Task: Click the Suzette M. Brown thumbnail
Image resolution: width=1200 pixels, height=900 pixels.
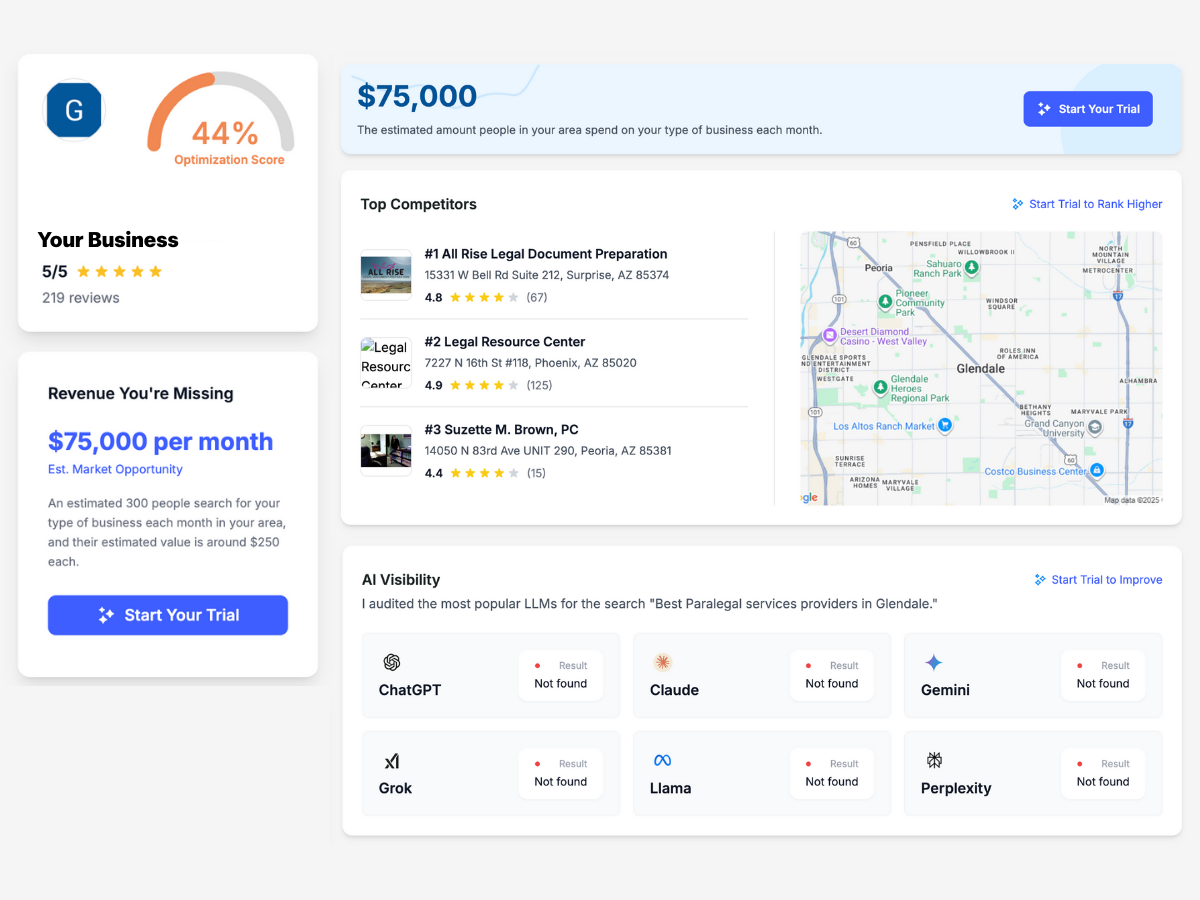Action: 386,450
